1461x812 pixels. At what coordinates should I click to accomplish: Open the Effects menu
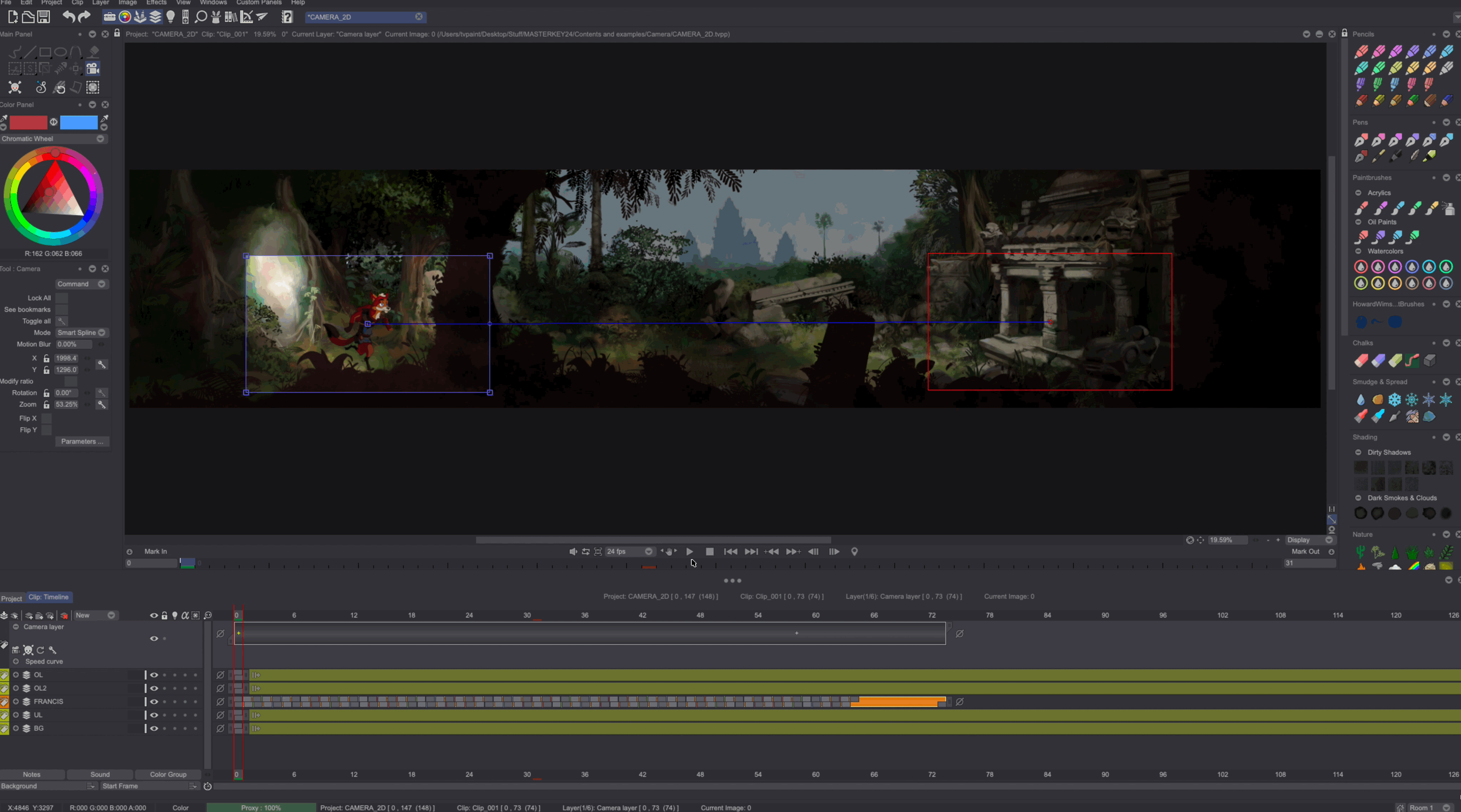(157, 3)
